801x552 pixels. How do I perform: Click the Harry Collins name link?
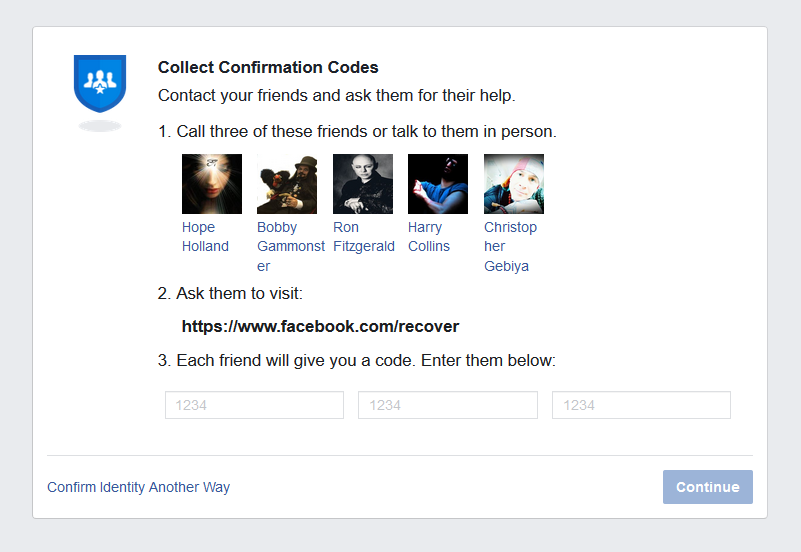(x=429, y=236)
